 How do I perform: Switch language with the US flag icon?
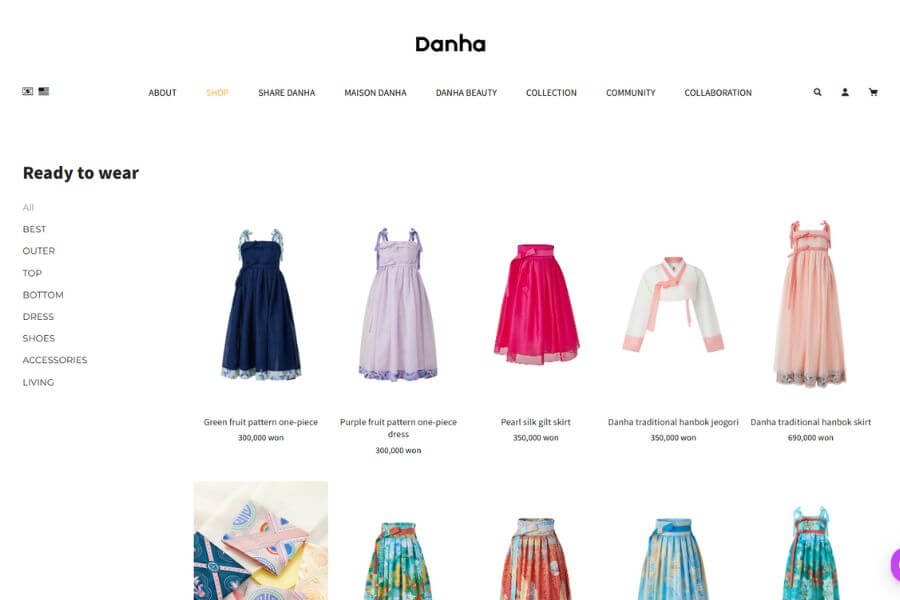coord(44,91)
